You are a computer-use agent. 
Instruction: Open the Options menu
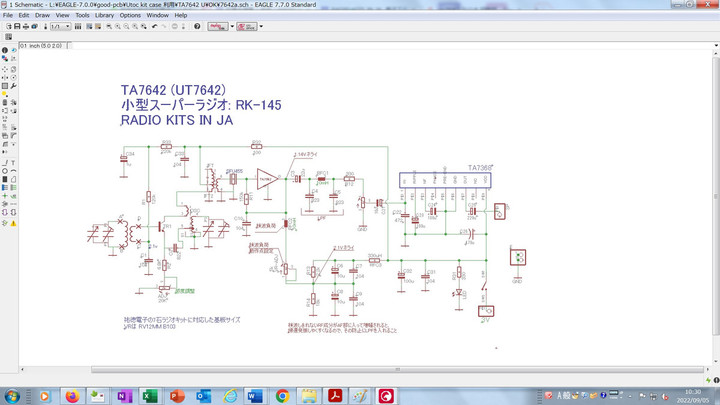[131, 16]
